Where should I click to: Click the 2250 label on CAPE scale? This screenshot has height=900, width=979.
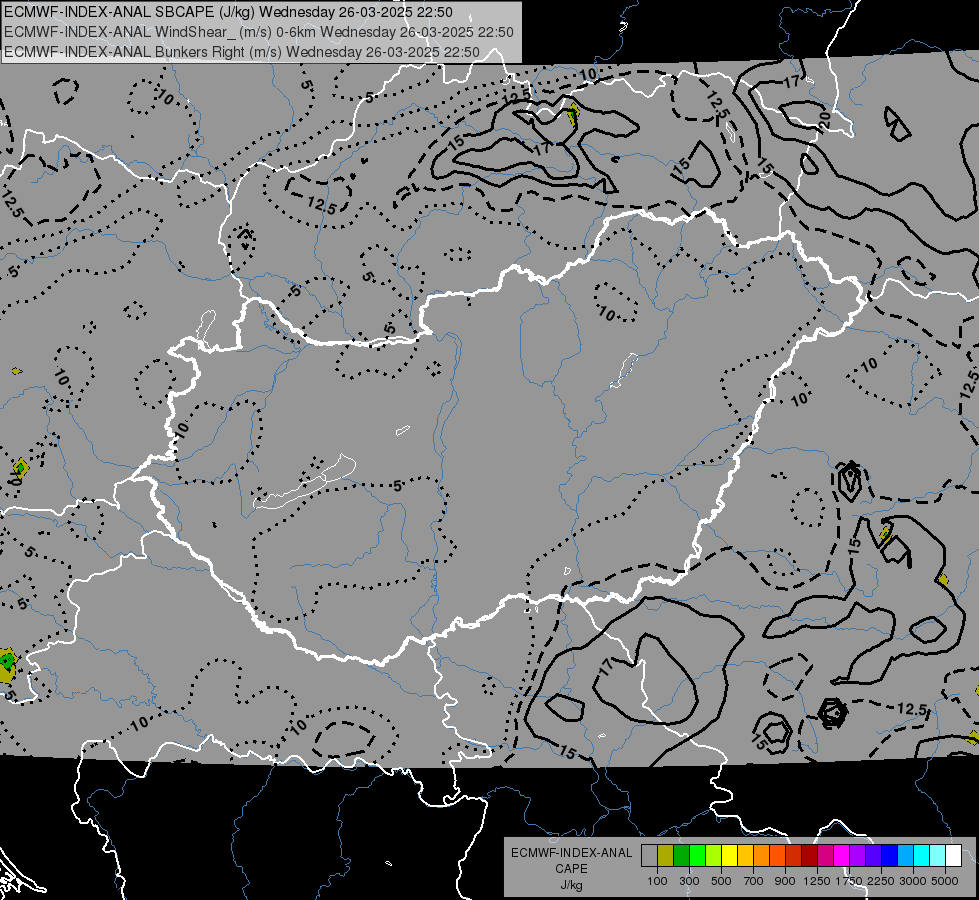coord(881,881)
